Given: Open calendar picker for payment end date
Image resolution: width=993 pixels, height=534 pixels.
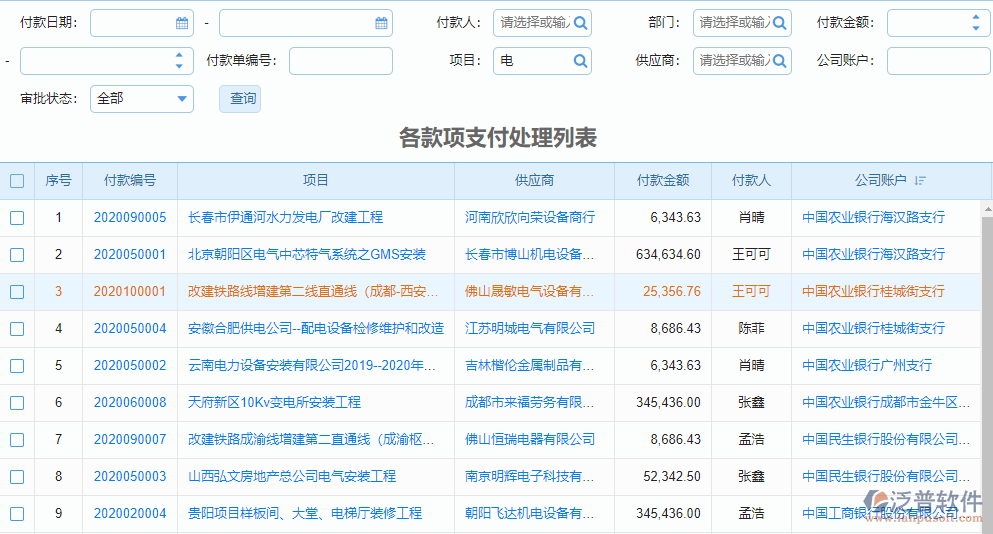Looking at the screenshot, I should (381, 23).
